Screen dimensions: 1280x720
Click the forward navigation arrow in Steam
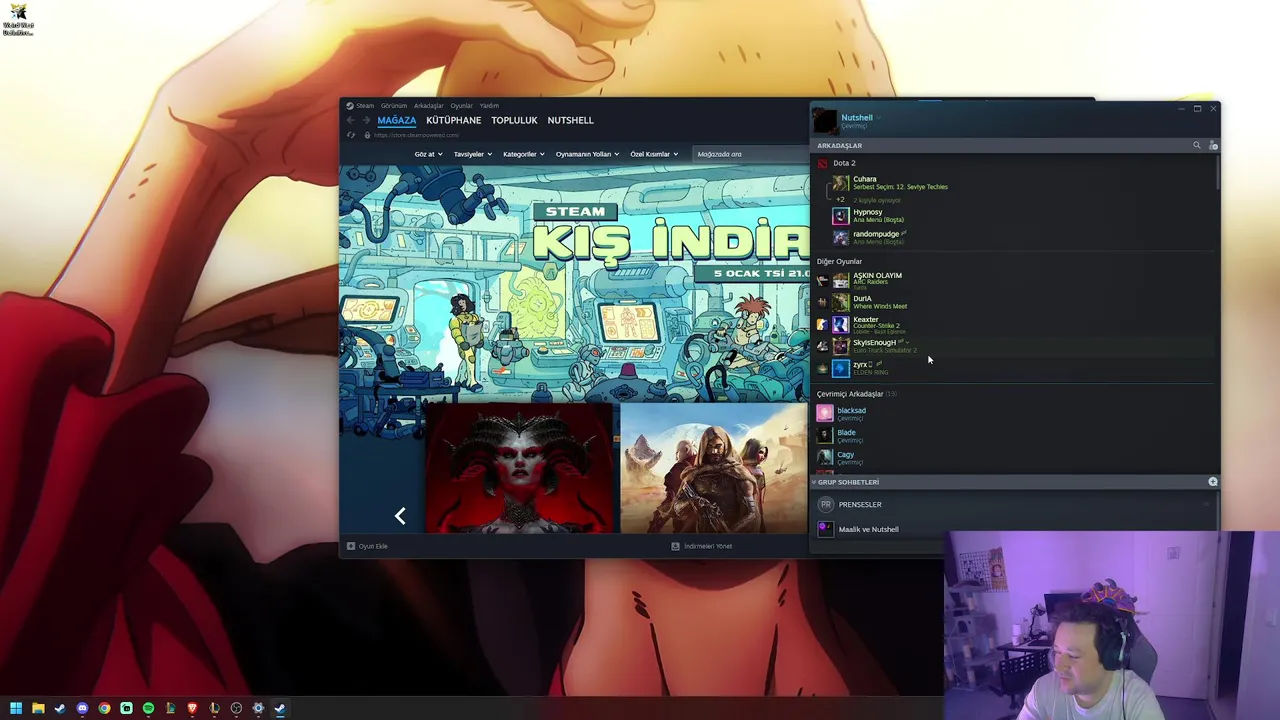click(x=366, y=120)
